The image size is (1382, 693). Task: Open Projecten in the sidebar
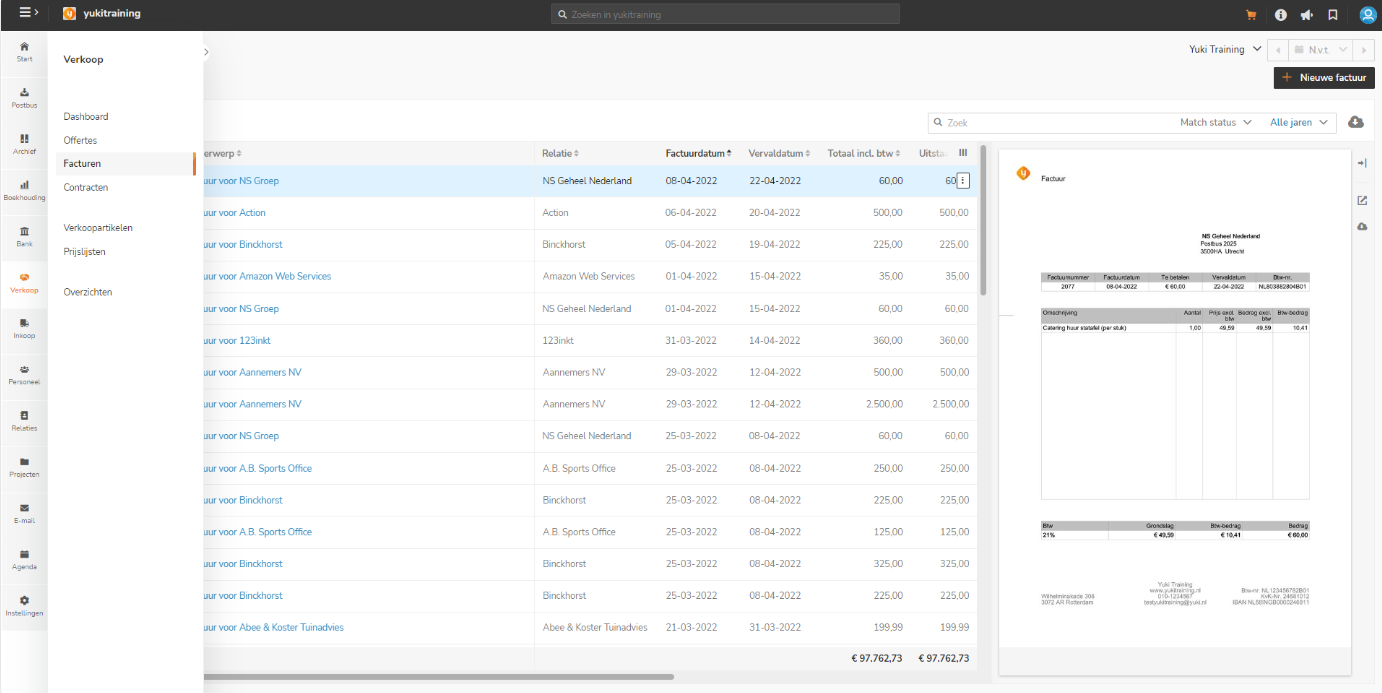pos(24,467)
